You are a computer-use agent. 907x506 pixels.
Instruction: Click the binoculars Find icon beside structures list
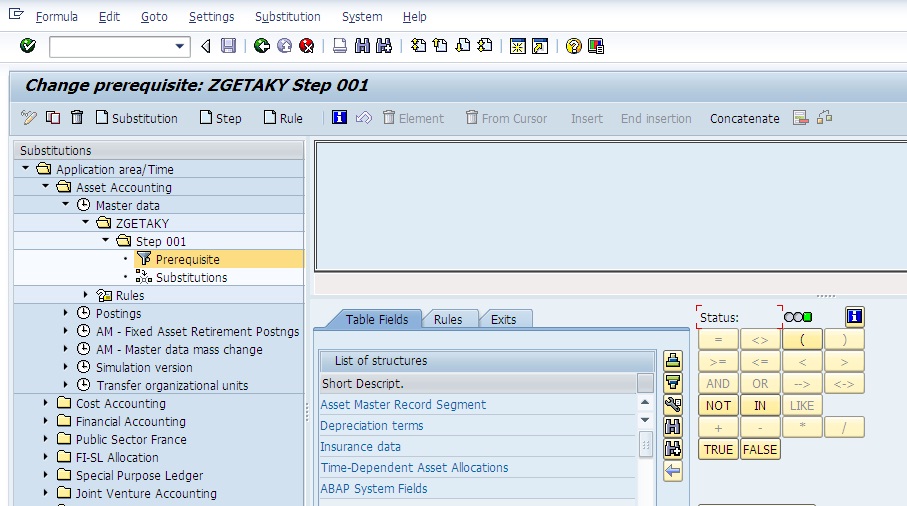point(673,427)
